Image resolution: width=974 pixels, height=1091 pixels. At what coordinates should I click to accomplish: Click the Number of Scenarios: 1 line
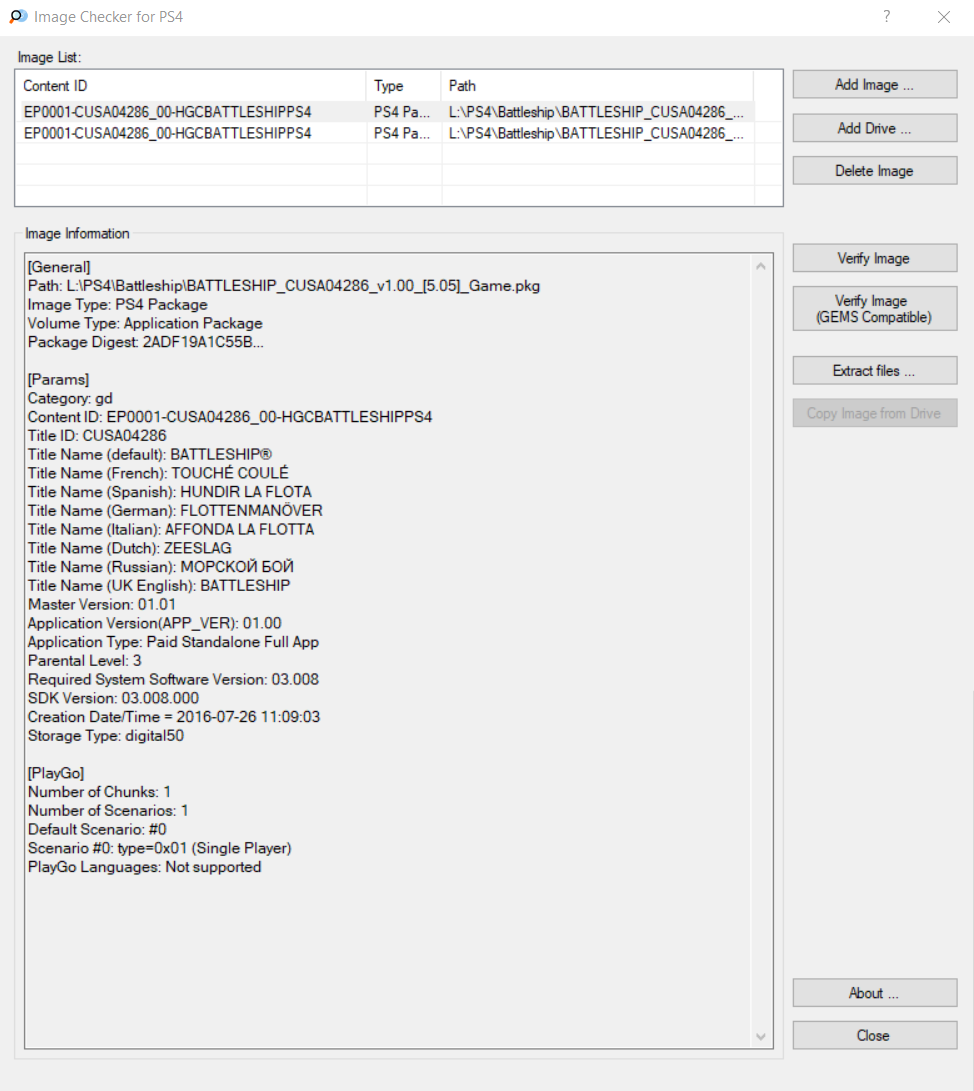(x=108, y=811)
